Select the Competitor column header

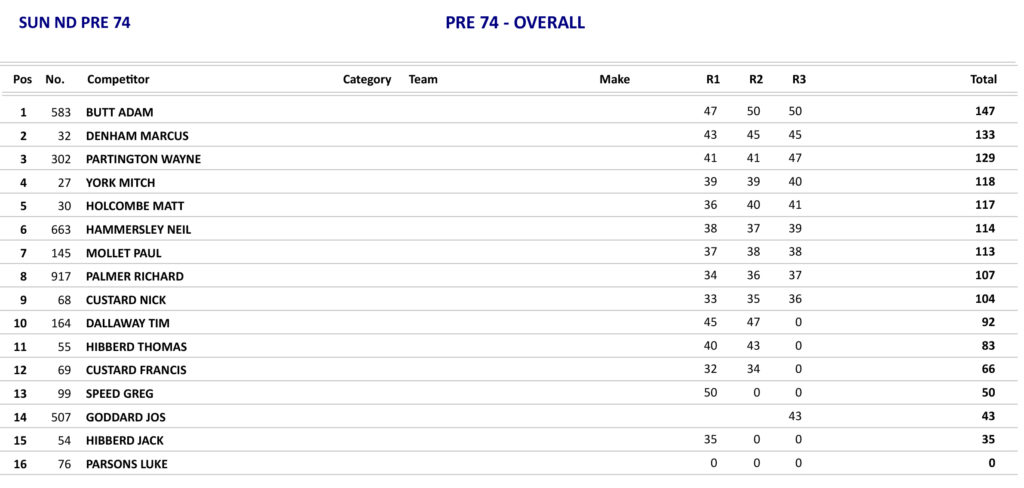click(x=118, y=79)
